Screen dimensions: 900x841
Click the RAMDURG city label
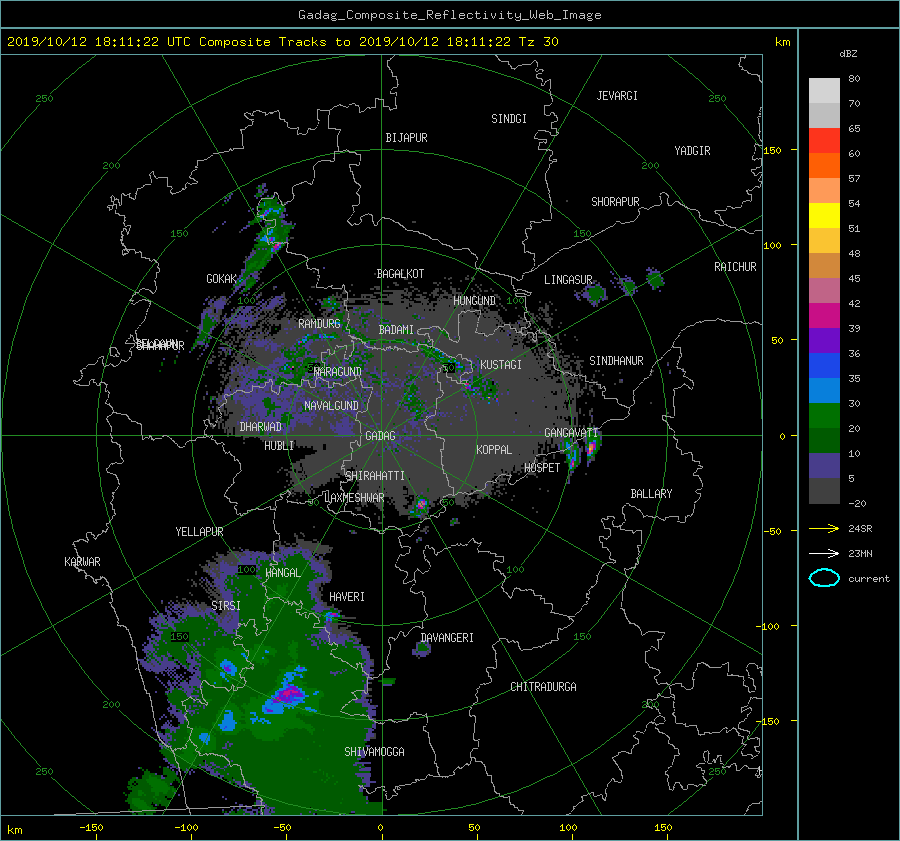point(319,324)
